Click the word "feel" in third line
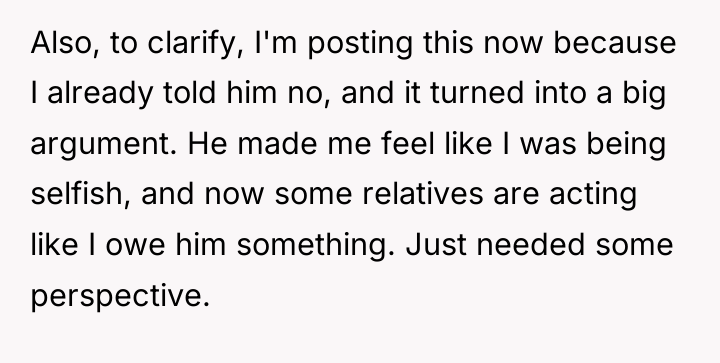Viewport: 720px width, 363px height. [408, 143]
